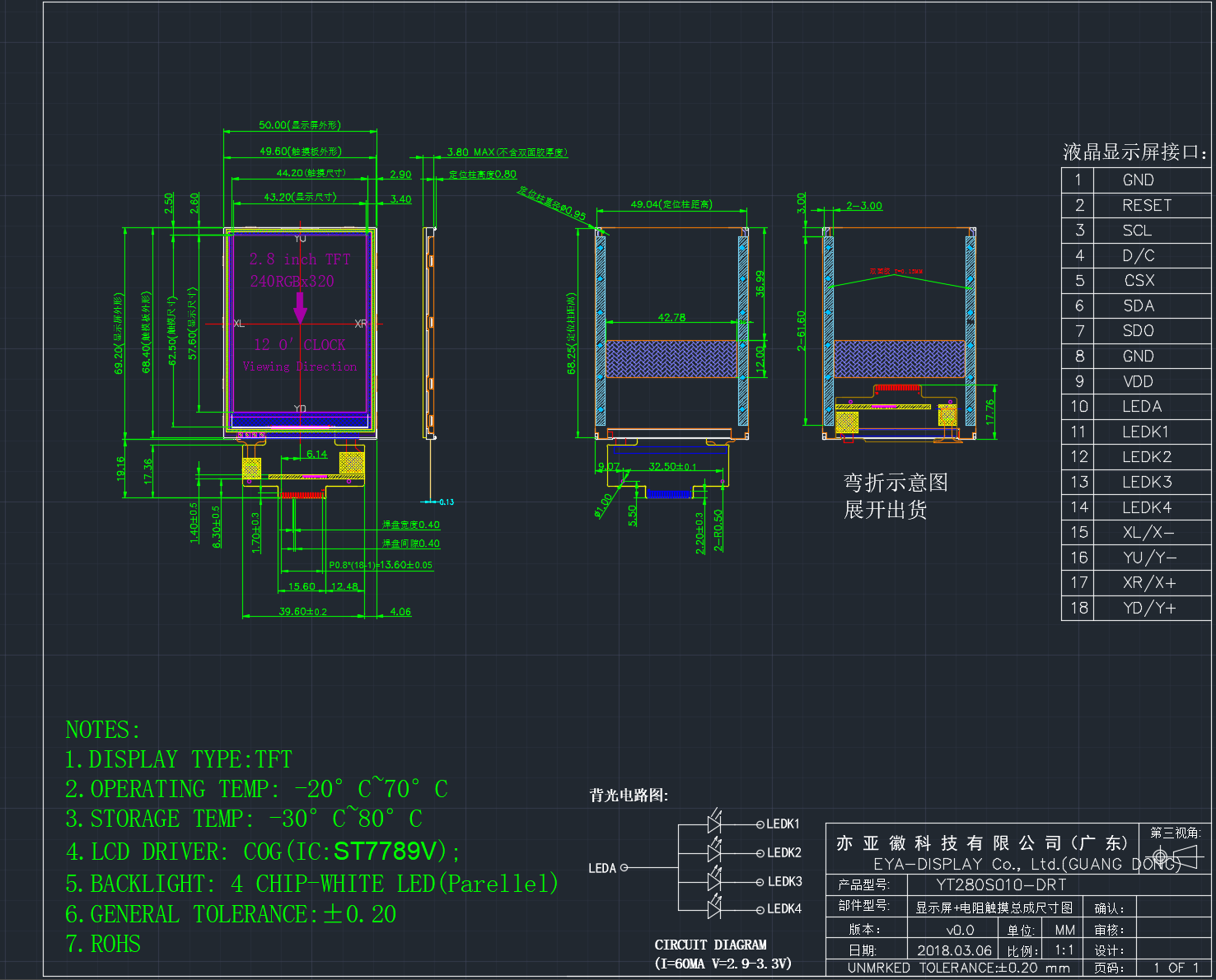Select the 2018.03.06 date cell

coord(955,950)
